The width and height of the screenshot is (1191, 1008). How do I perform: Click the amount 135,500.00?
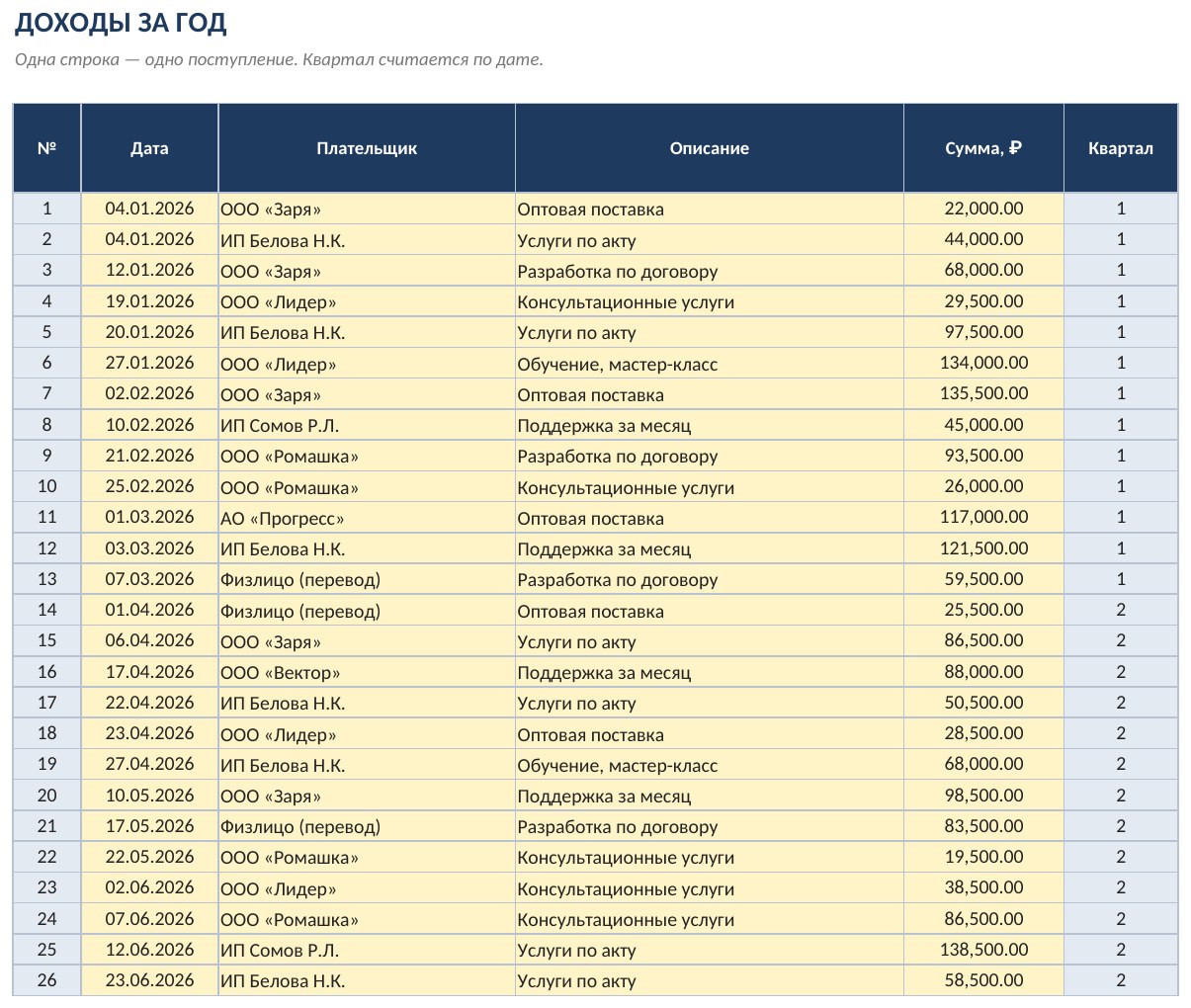tap(984, 393)
